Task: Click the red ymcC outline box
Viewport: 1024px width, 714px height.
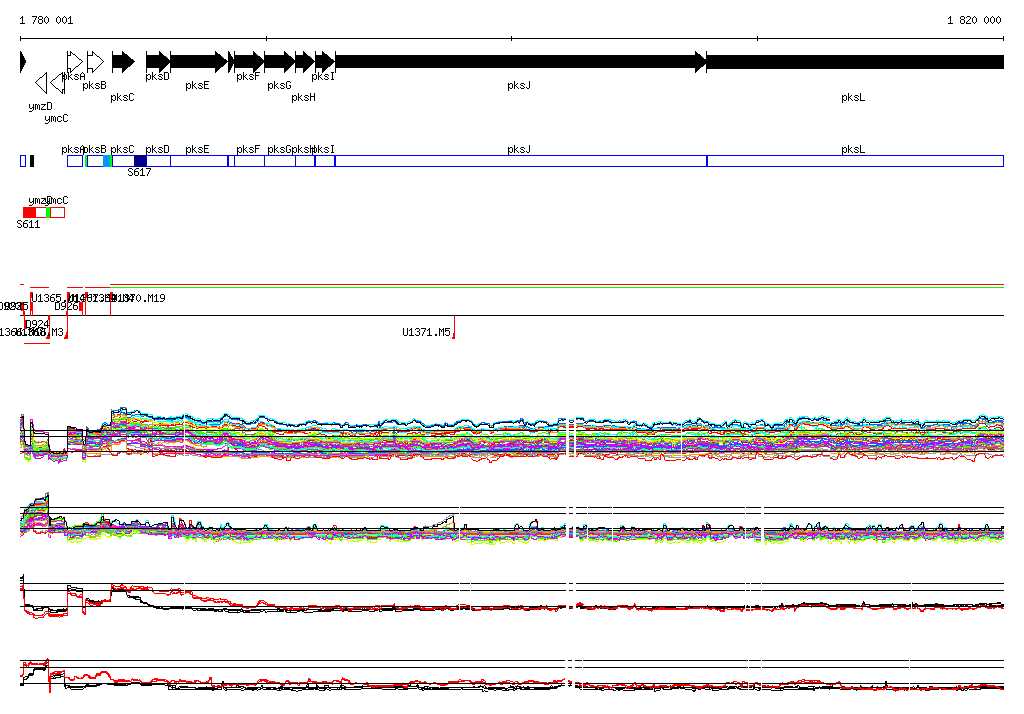Action: pyautogui.click(x=58, y=212)
